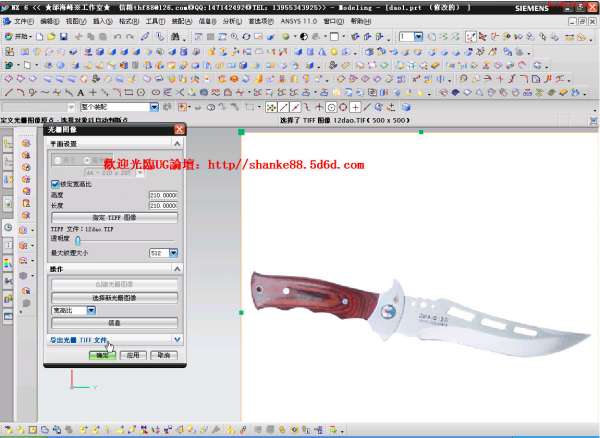Image resolution: width=600 pixels, height=438 pixels.
Task: Click the clock History tab on resource bar
Action: click(x=8, y=227)
